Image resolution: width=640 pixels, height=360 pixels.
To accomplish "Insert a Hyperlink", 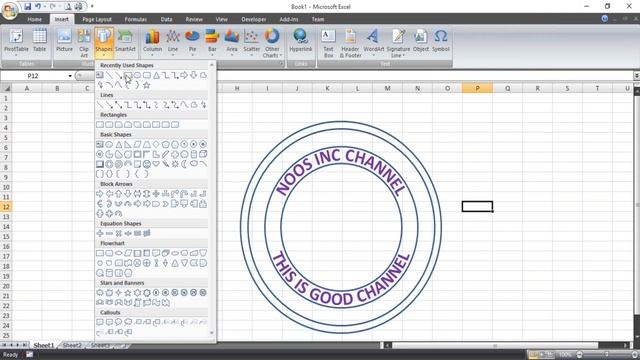I will [x=301, y=41].
